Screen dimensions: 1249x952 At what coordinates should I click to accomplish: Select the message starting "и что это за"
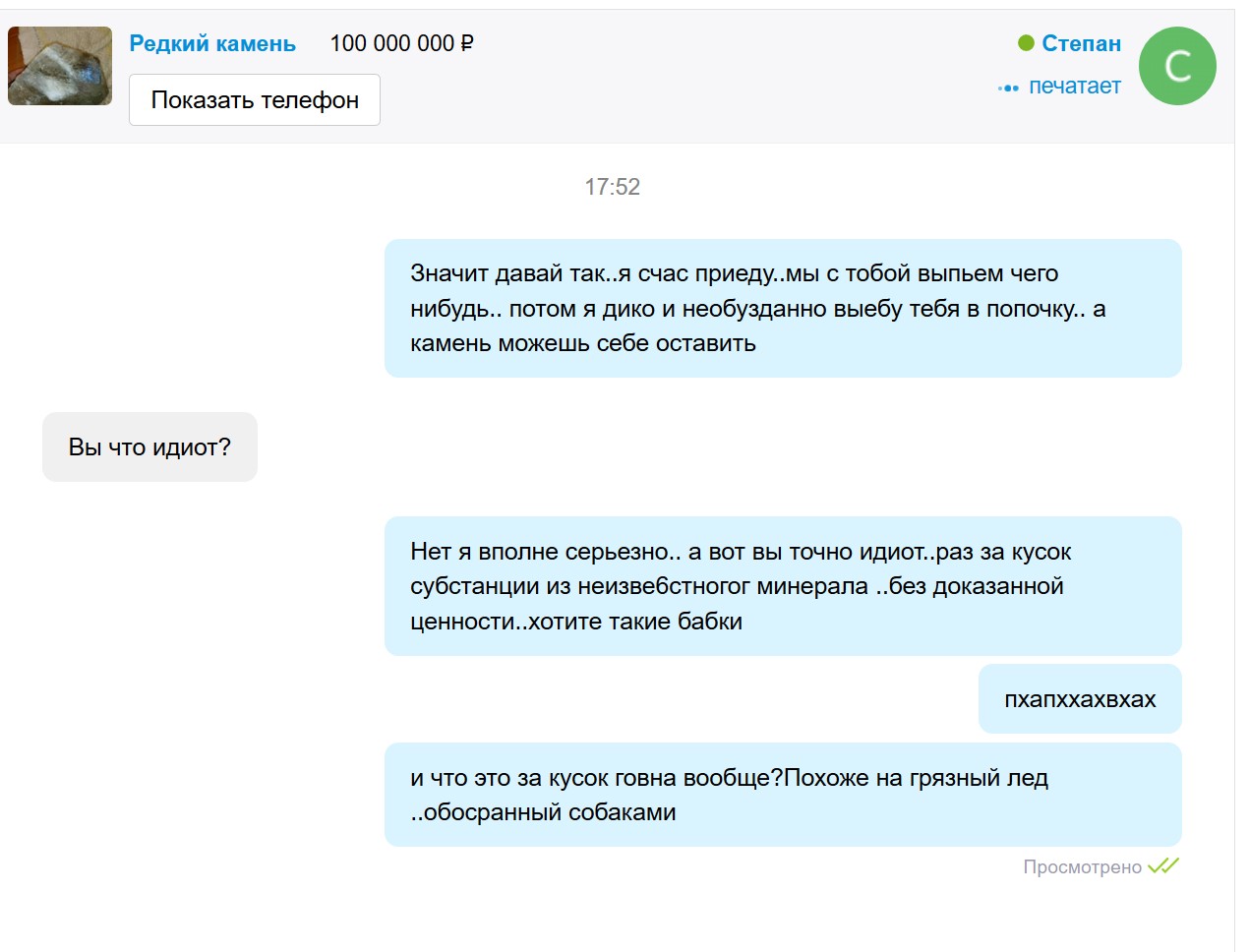[x=782, y=795]
